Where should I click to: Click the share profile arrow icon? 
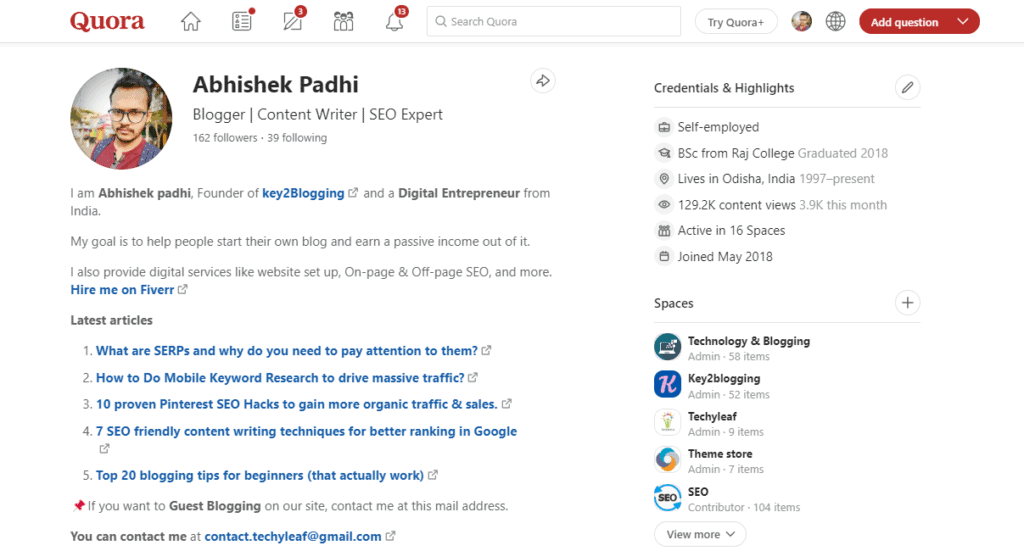(543, 81)
